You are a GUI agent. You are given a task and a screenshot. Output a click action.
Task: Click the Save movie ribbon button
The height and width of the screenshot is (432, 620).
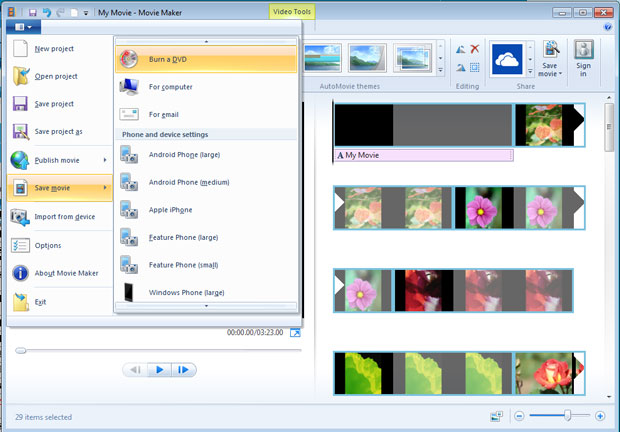pos(550,59)
